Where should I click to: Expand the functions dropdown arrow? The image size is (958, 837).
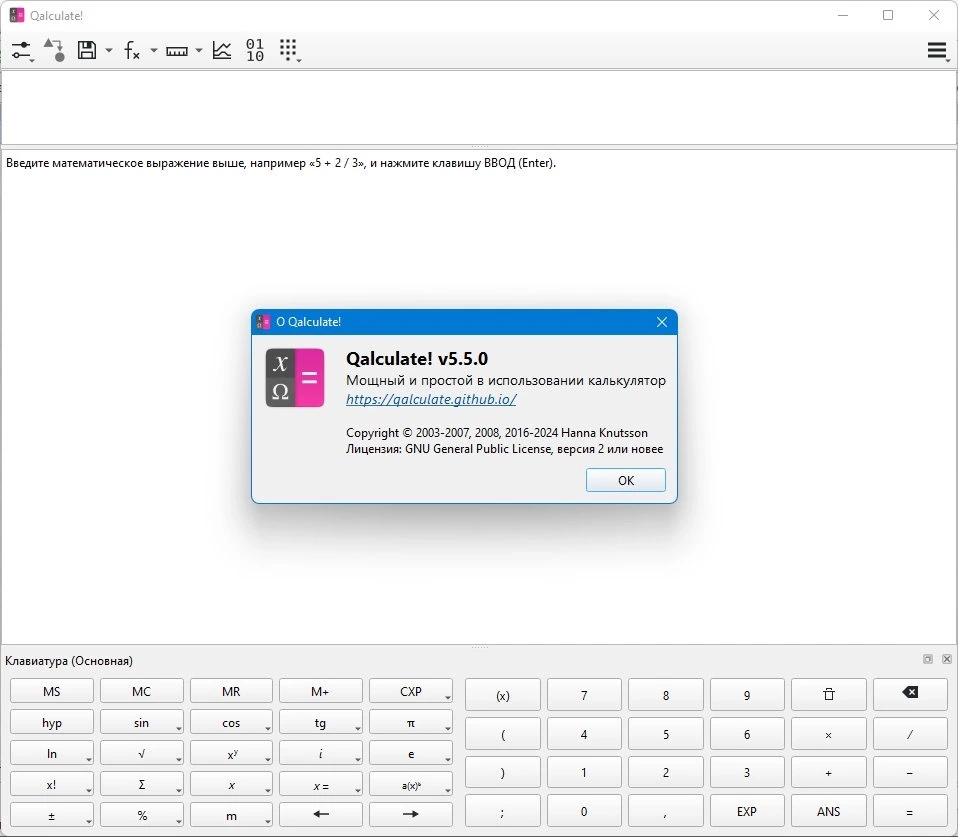pos(154,50)
